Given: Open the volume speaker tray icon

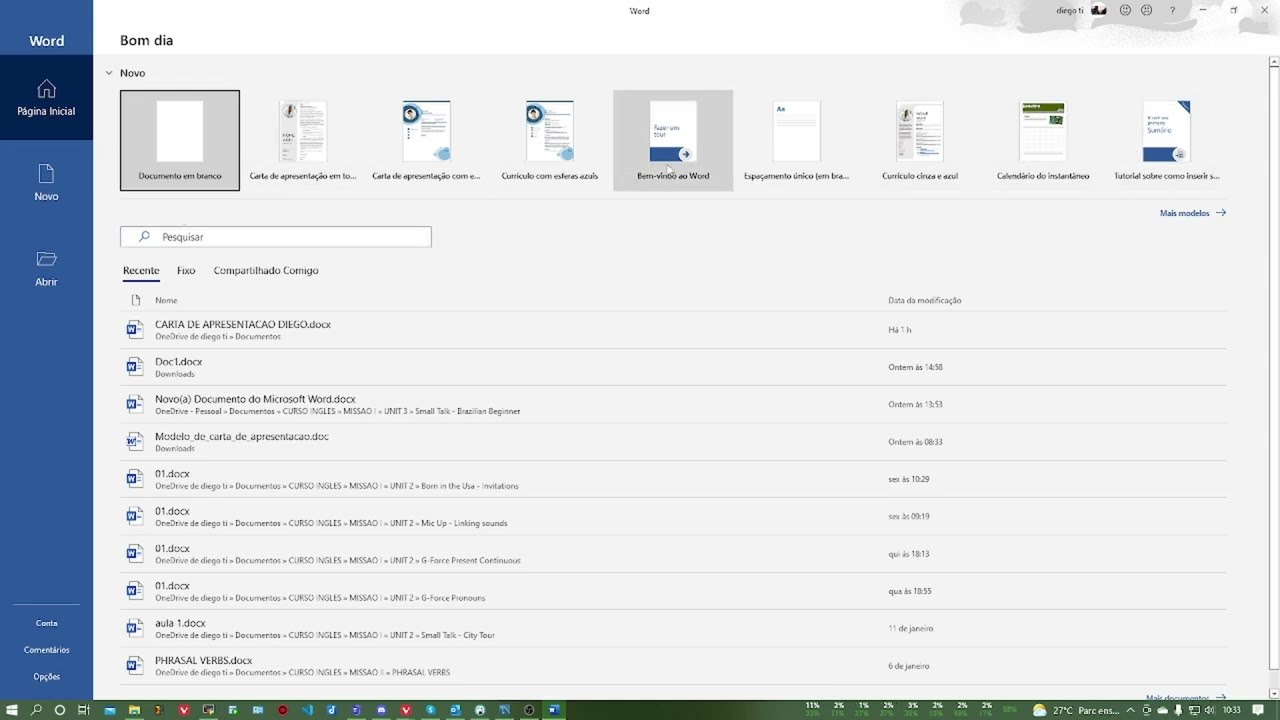Looking at the screenshot, I should point(1210,710).
